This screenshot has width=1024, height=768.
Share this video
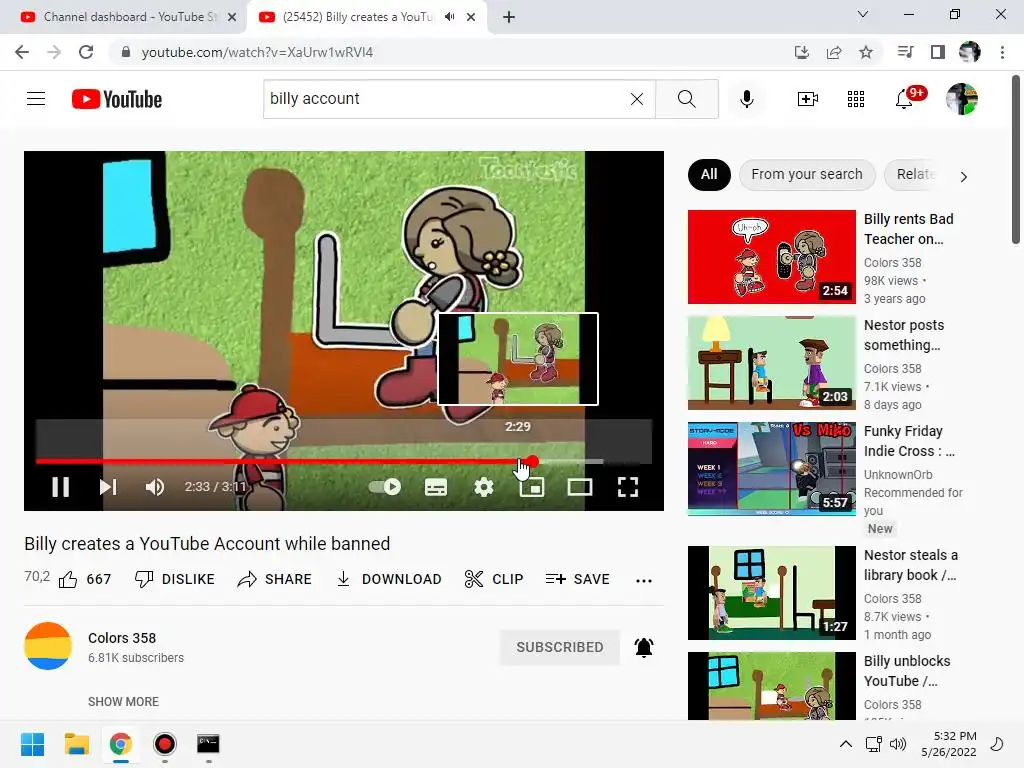point(274,579)
